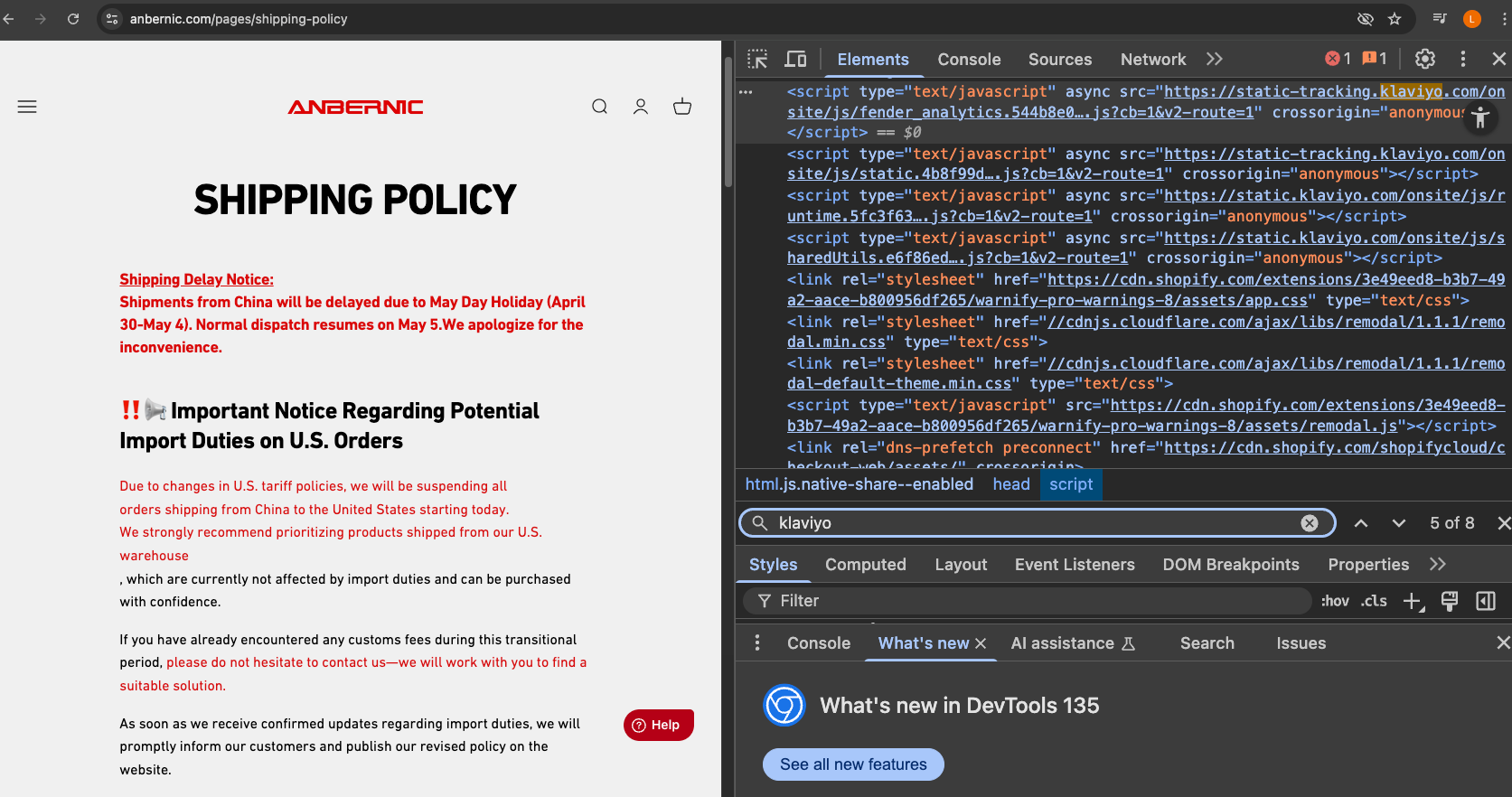Open DevTools settings gear
Image resolution: width=1512 pixels, height=797 pixels.
point(1425,59)
